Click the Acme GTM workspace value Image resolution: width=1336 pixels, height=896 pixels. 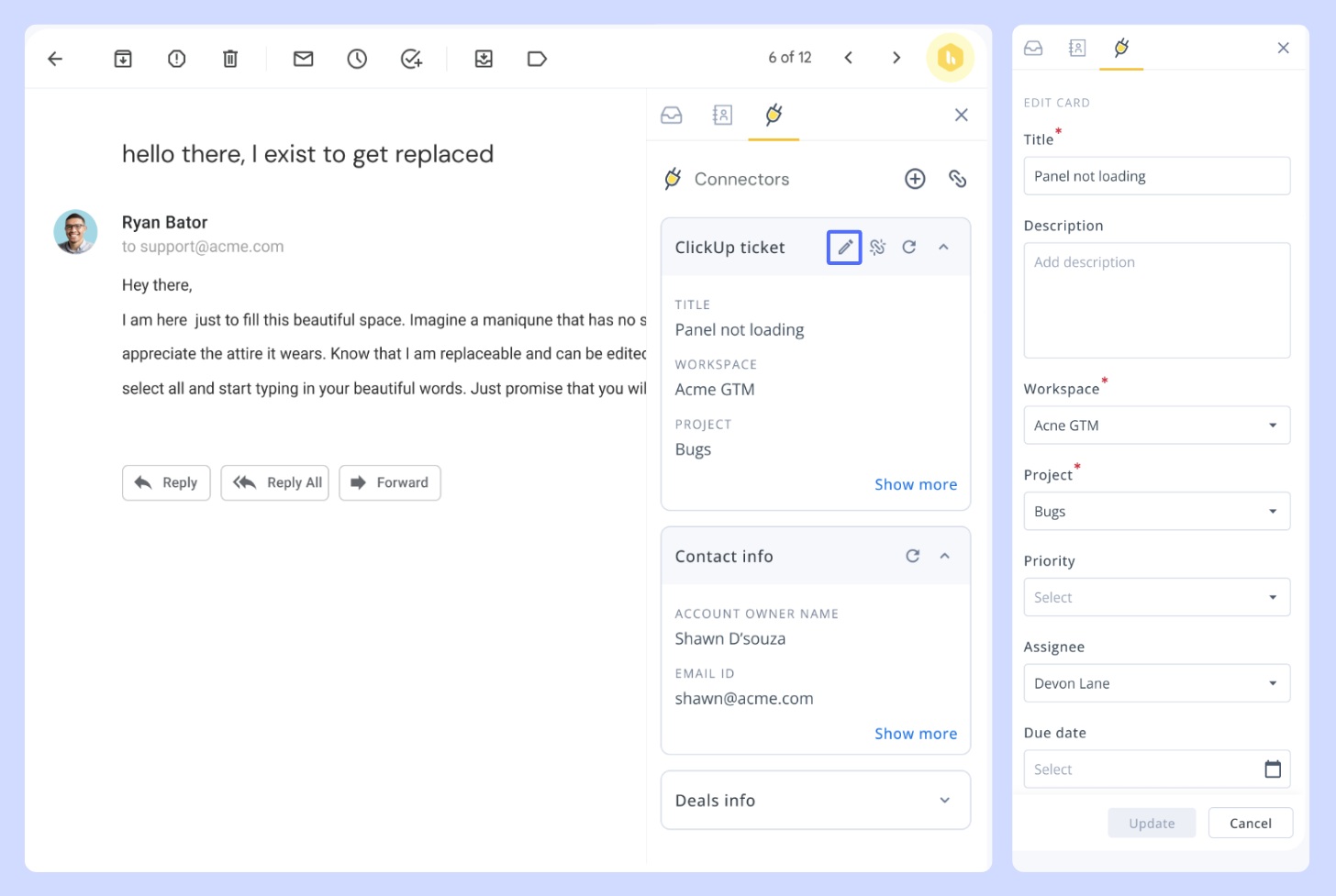(715, 390)
